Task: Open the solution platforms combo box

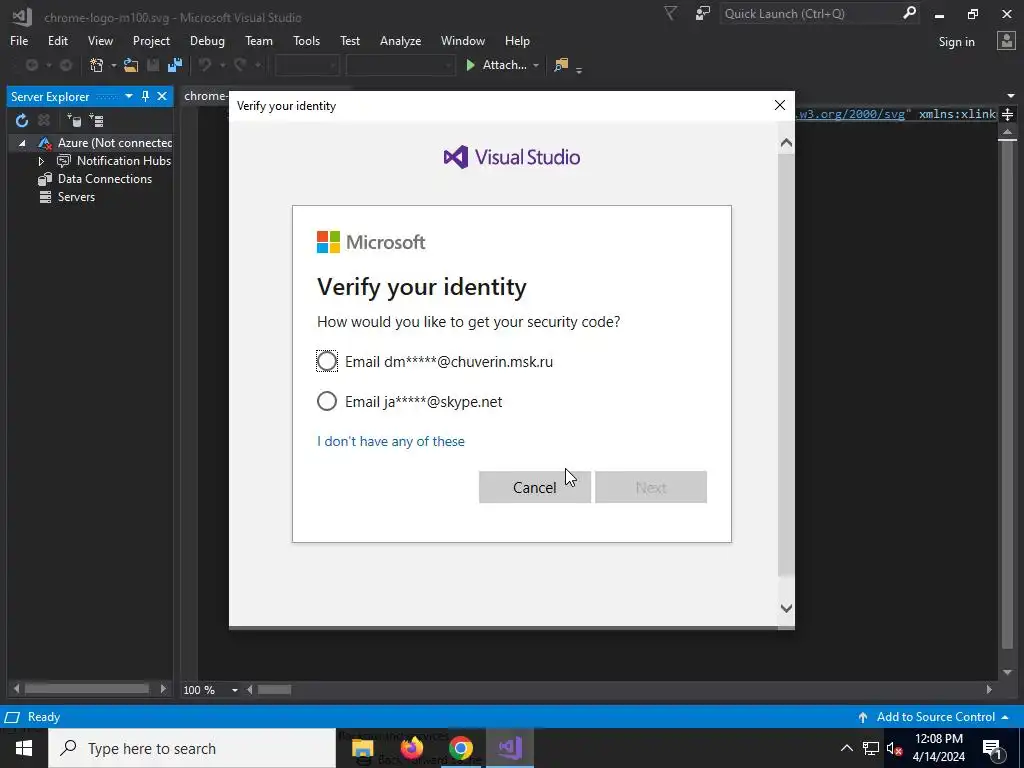Action: pyautogui.click(x=400, y=65)
